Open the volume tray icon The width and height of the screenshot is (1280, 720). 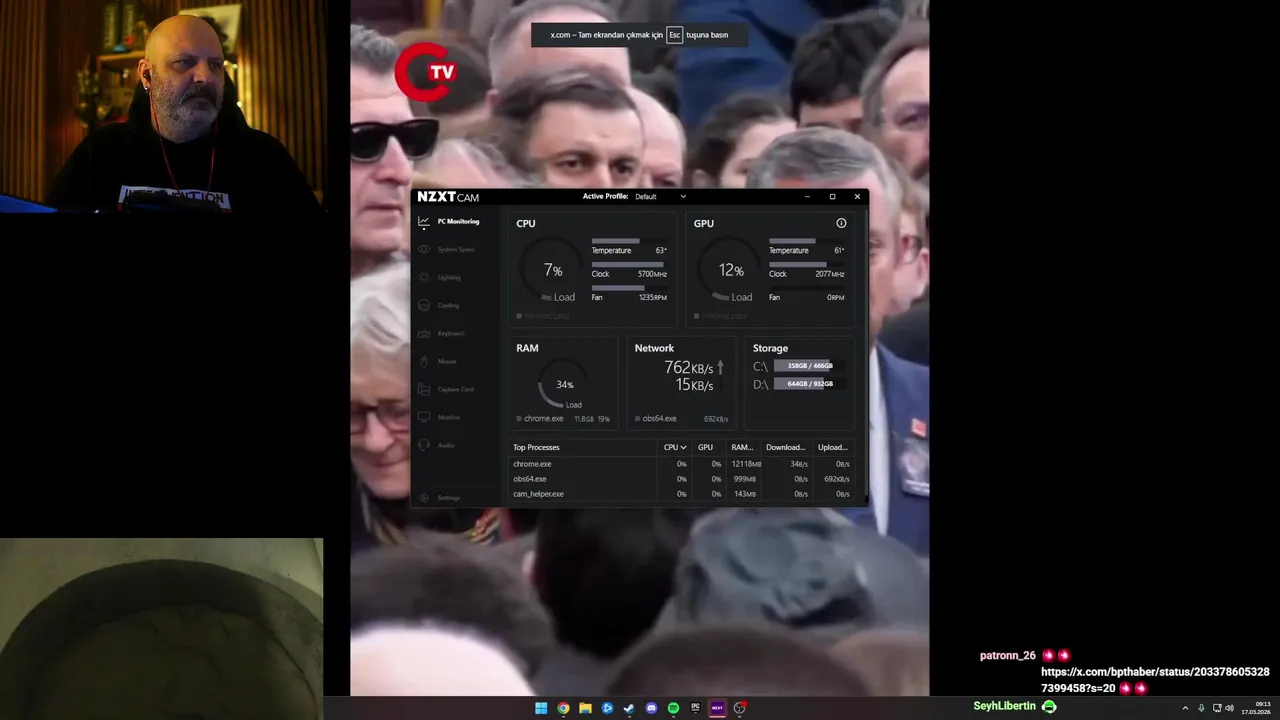point(1229,708)
